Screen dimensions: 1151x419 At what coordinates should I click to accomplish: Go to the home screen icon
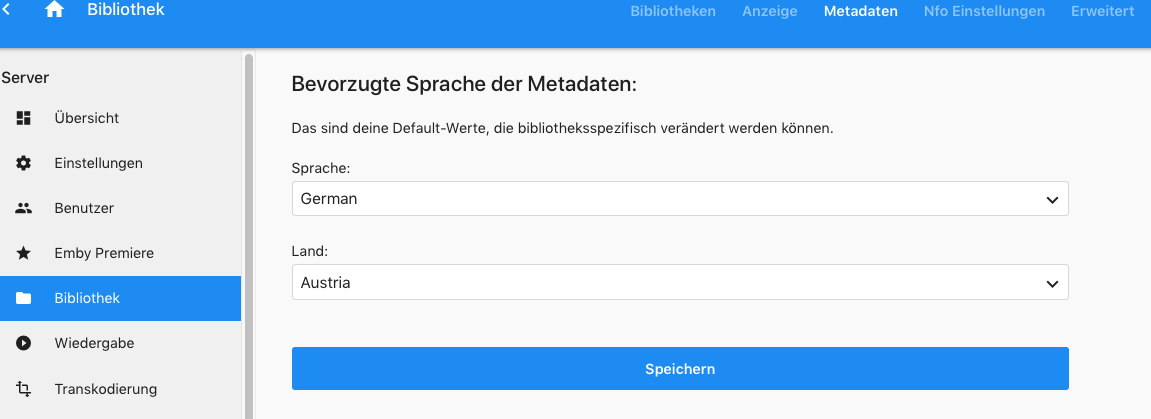(x=54, y=10)
